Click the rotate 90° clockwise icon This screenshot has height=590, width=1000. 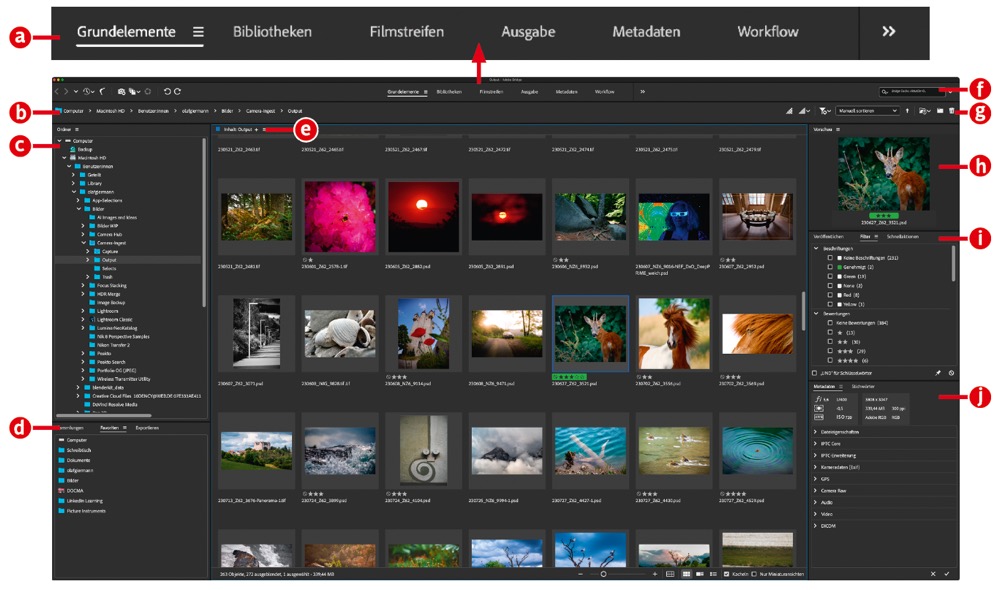coord(178,91)
